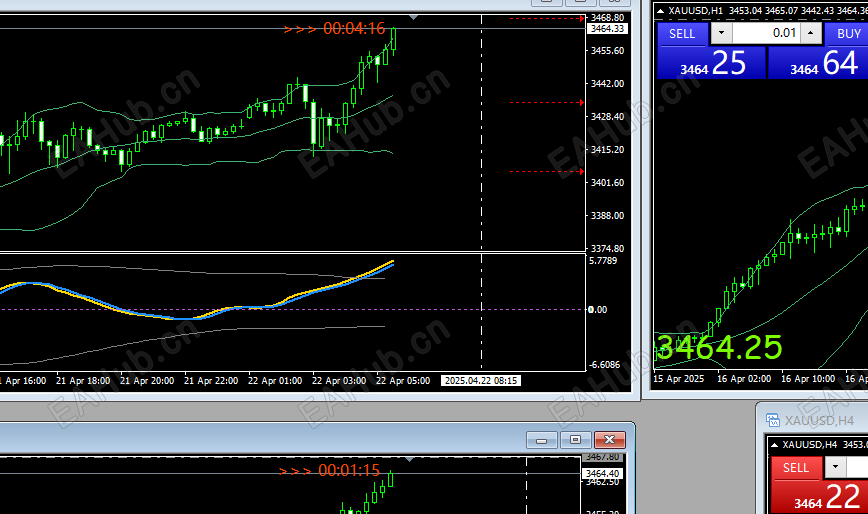Click the sell price 3464 25 tile
This screenshot has width=868, height=514.
pyautogui.click(x=711, y=63)
